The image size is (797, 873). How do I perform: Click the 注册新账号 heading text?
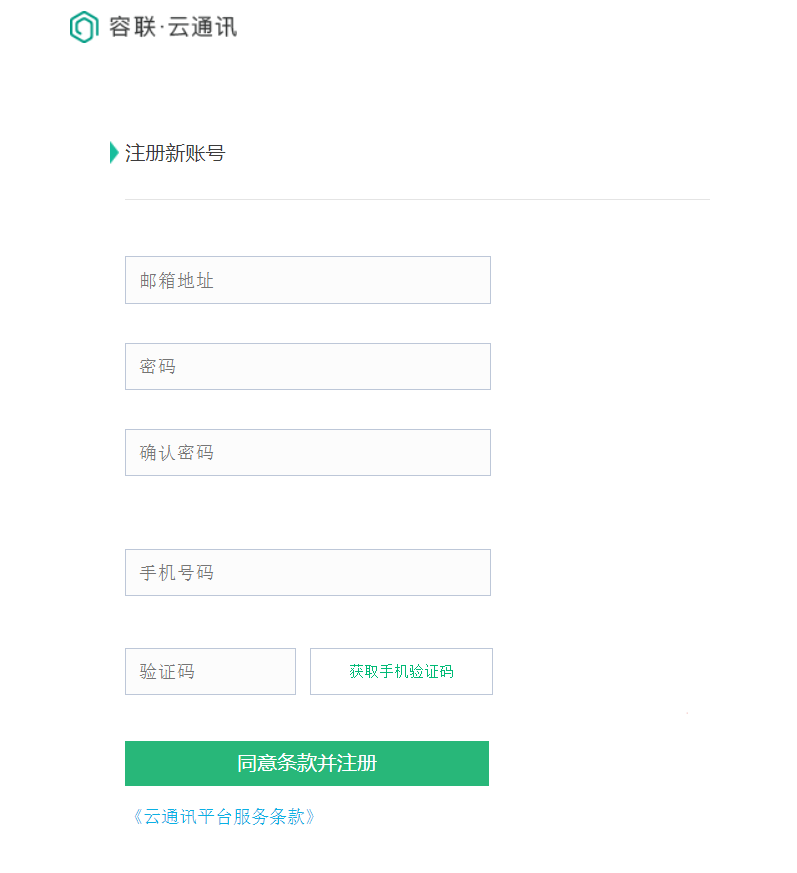tap(175, 153)
